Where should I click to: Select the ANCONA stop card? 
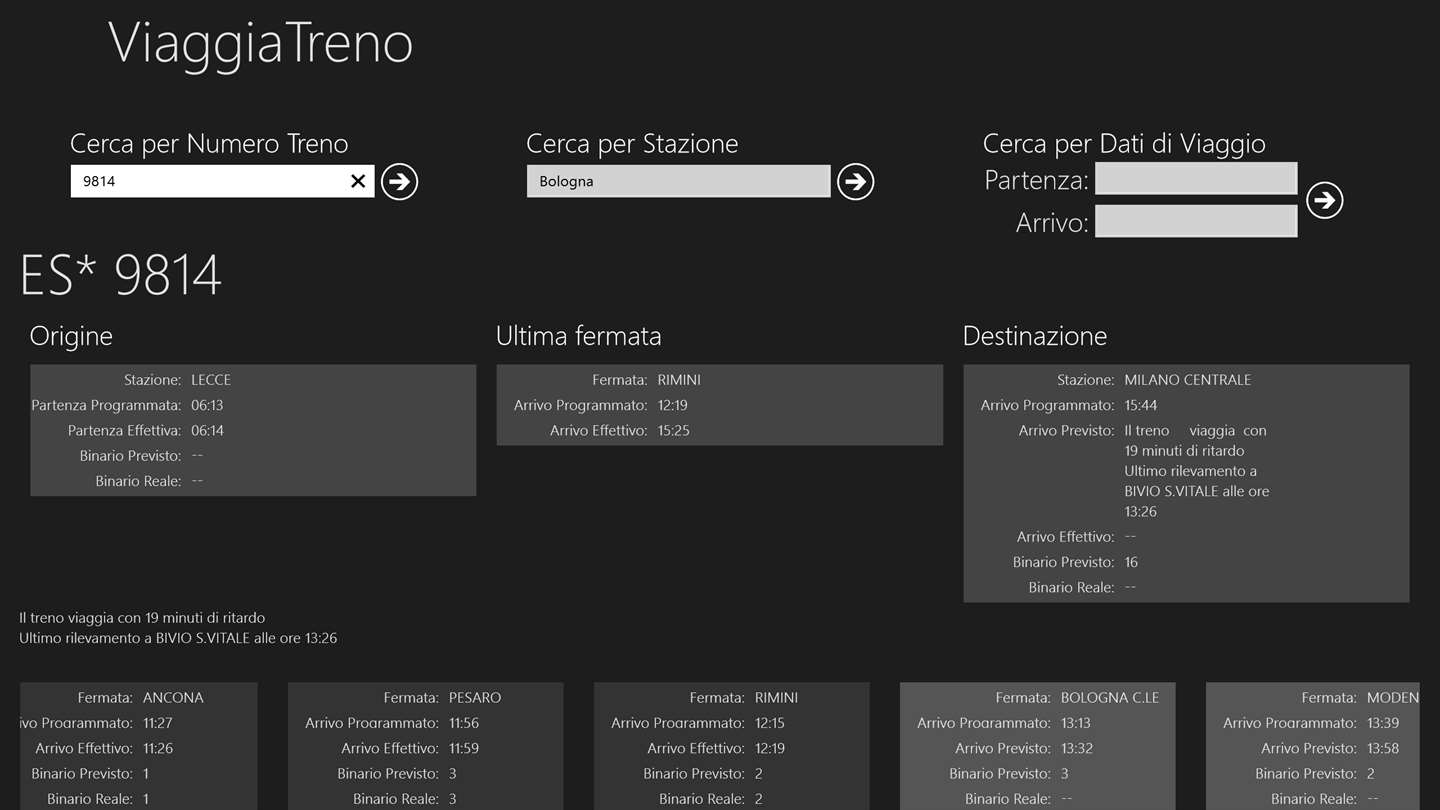139,746
